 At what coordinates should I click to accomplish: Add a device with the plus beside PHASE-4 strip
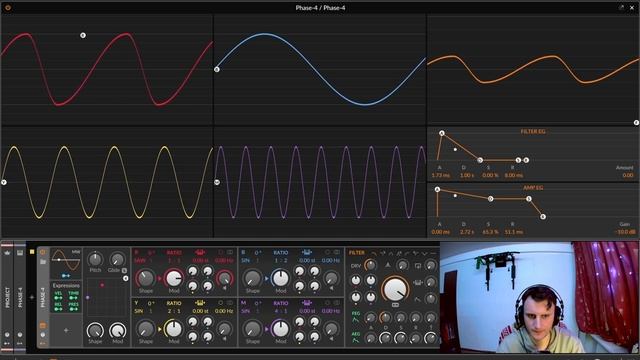click(32, 297)
